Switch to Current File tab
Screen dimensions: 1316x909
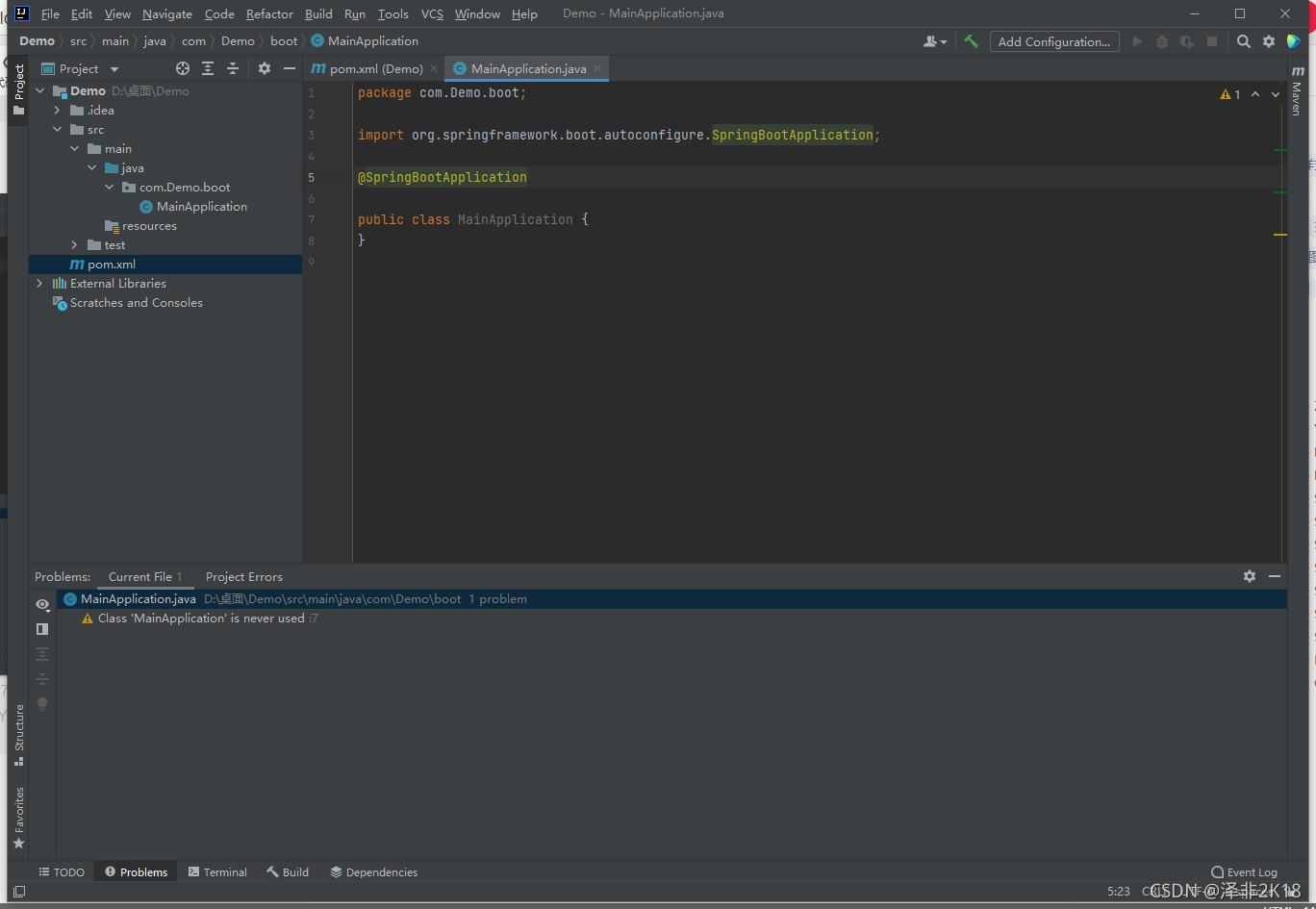point(144,577)
